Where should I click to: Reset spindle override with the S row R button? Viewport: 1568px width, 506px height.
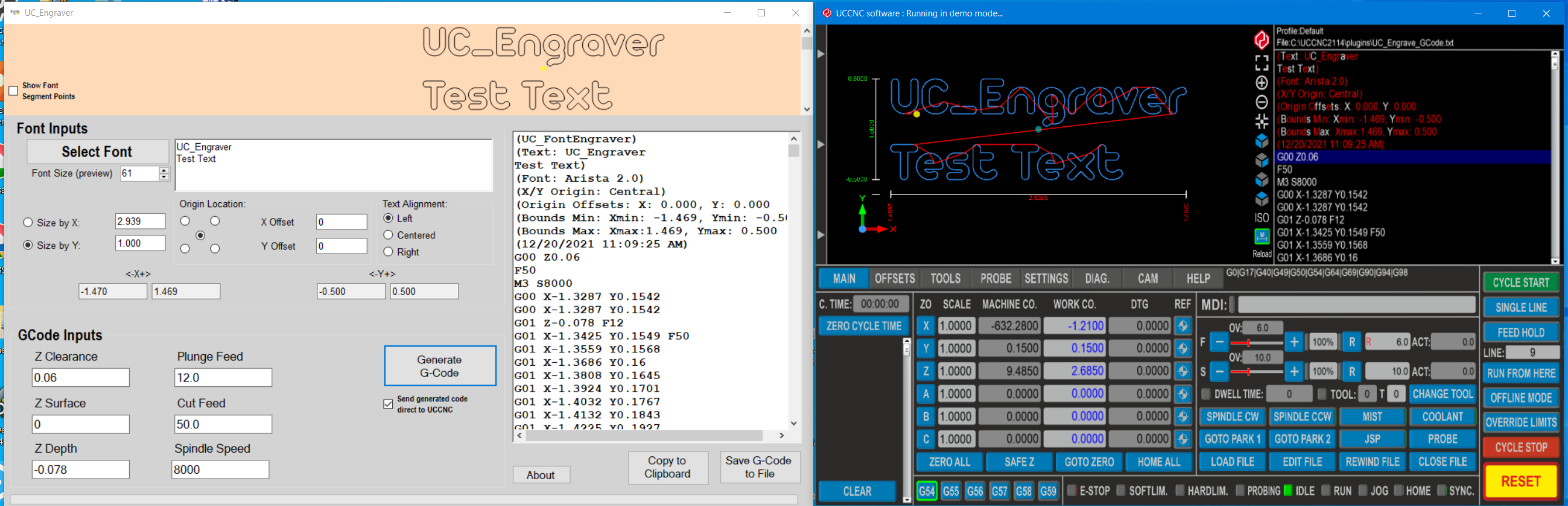click(x=1352, y=372)
